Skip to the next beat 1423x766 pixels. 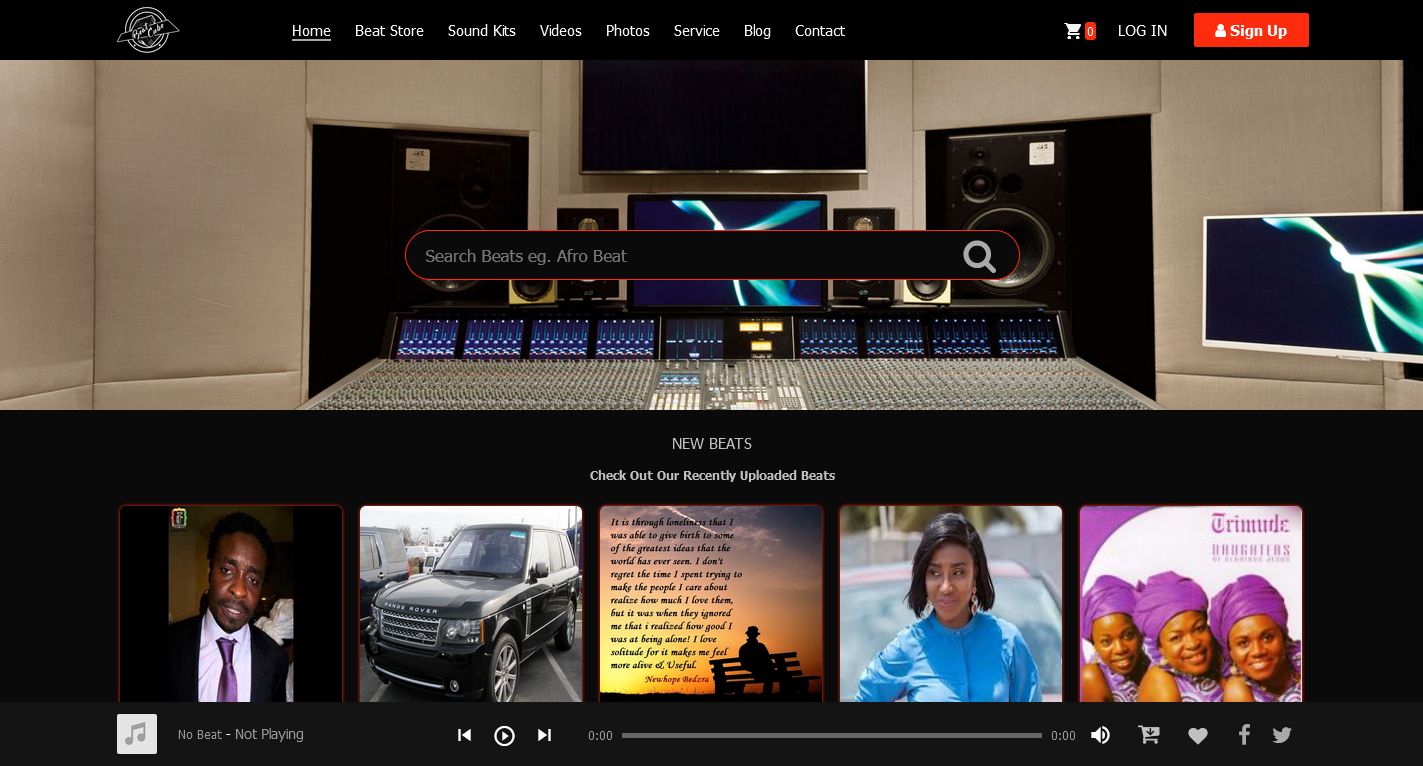544,735
